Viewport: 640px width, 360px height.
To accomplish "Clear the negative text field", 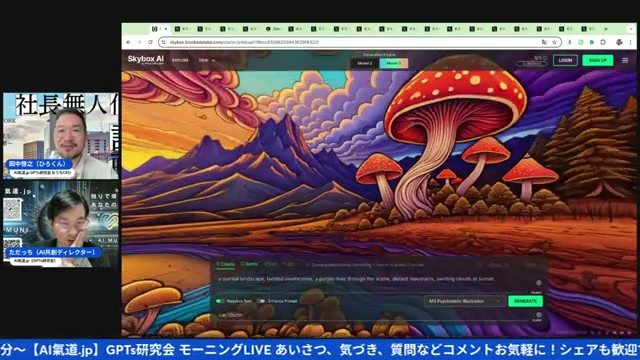I will [x=539, y=315].
